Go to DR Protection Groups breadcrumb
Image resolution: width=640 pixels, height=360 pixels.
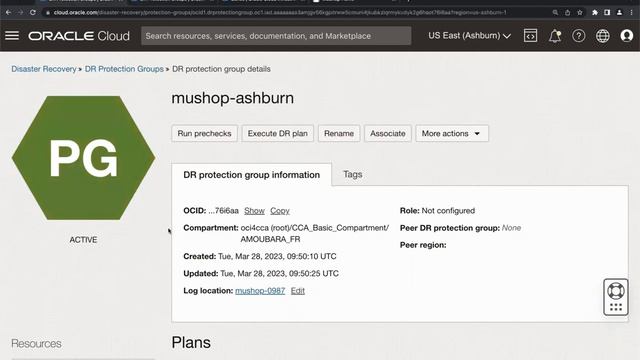[124, 69]
